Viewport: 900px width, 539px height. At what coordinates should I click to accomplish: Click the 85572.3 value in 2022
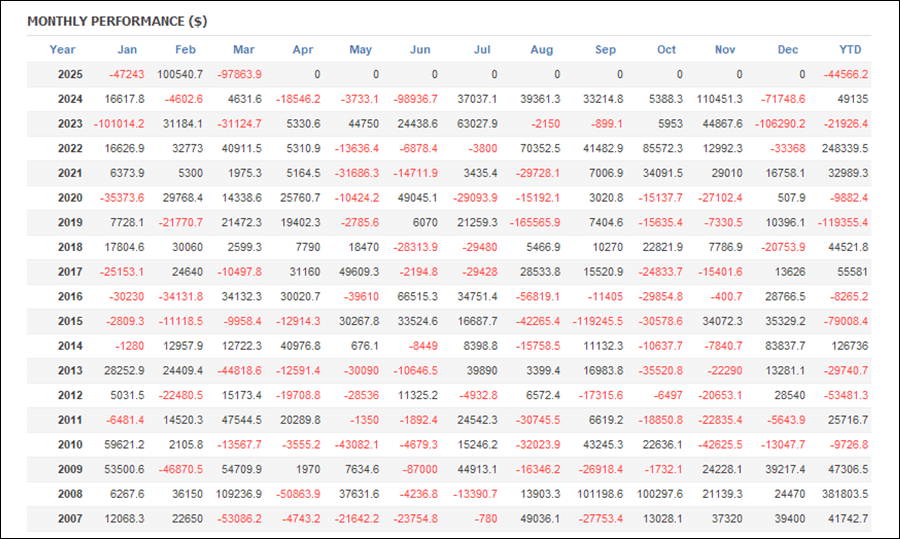[663, 149]
